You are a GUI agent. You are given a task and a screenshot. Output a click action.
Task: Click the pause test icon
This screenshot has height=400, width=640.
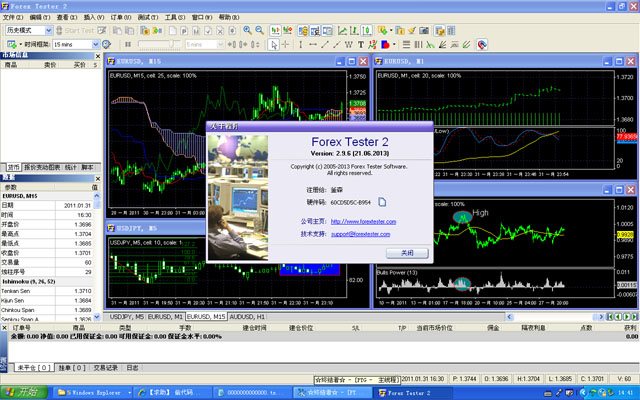coord(128,44)
